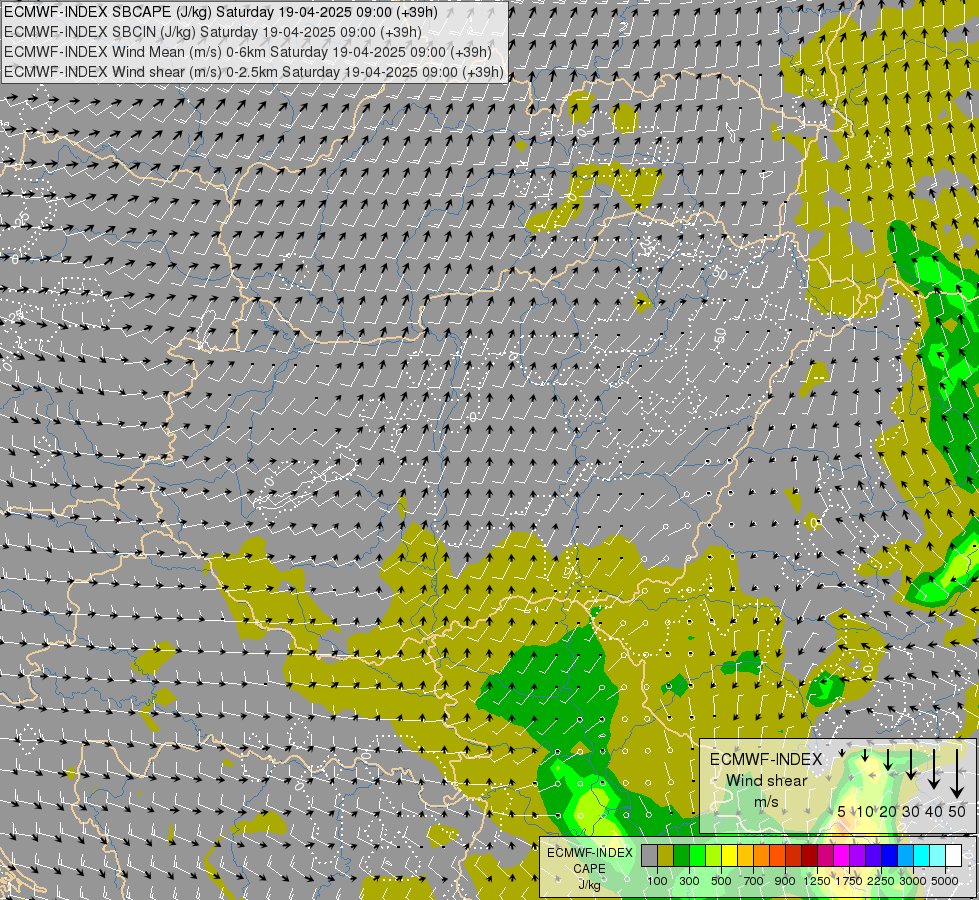979x900 pixels.
Task: Pick the white CAPE legend swatch
Action: click(954, 856)
